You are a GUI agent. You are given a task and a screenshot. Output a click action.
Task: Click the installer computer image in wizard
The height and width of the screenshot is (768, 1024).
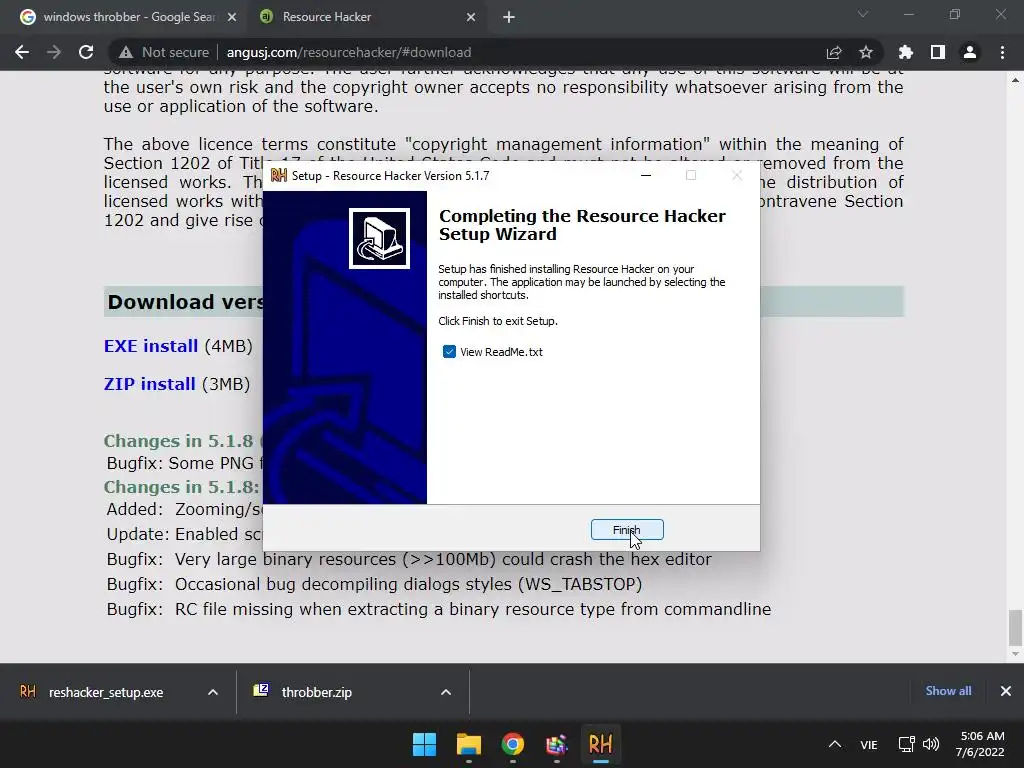[379, 238]
